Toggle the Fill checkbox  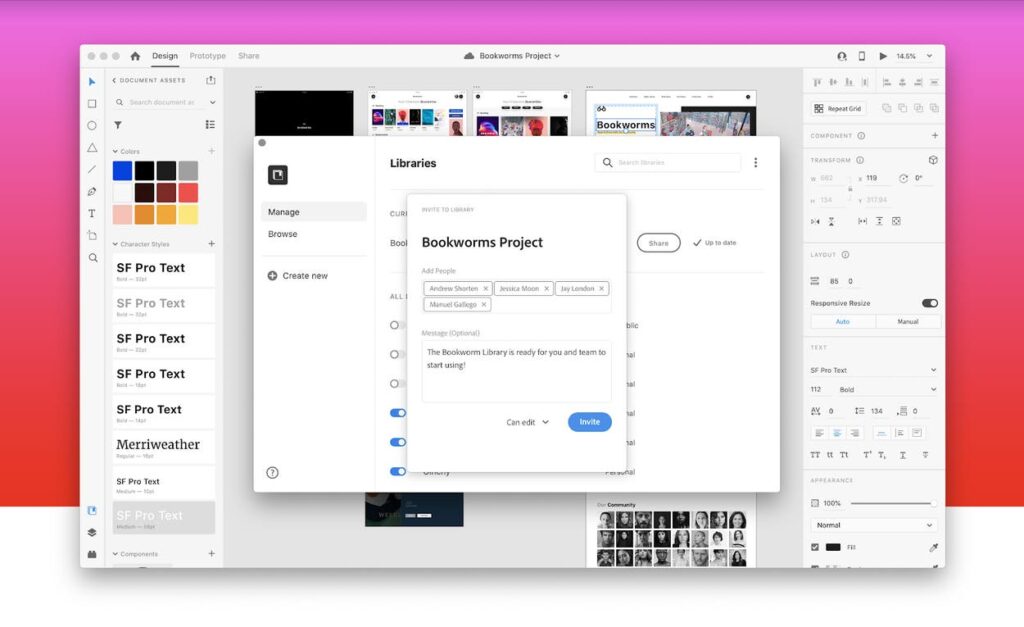[815, 547]
